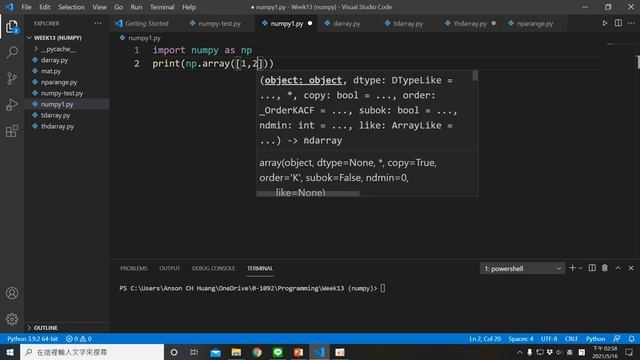Click feedback icon in status bar
Viewport: 640px width, 360px height.
pyautogui.click(x=617, y=339)
